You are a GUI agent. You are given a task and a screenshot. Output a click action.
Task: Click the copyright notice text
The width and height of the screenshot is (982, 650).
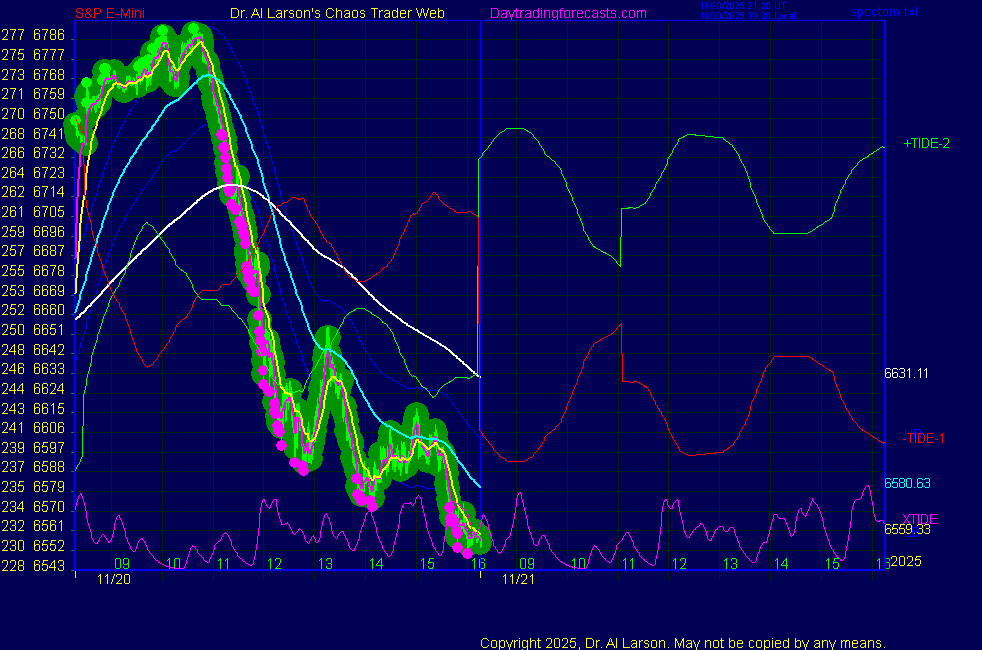click(x=683, y=642)
